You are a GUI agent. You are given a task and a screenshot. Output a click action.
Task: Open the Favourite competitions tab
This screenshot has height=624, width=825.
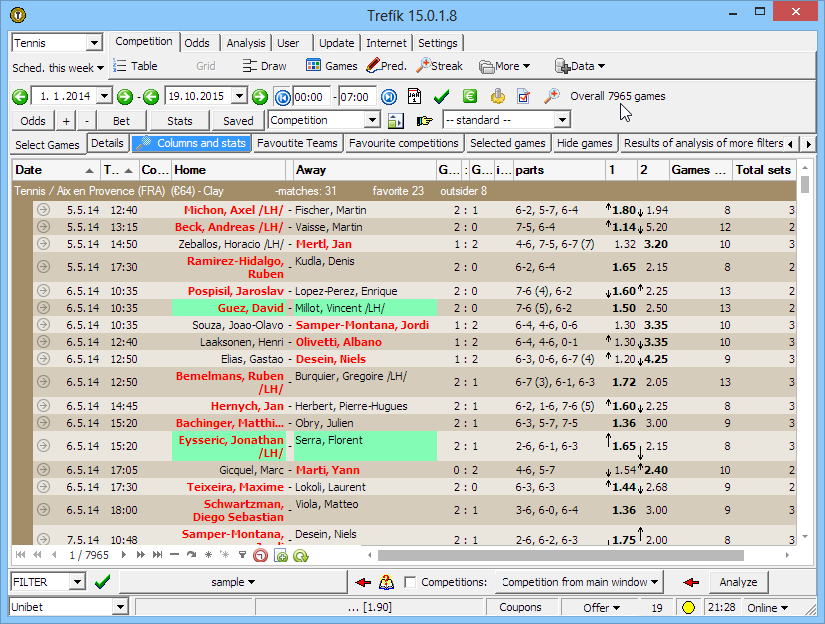(402, 143)
